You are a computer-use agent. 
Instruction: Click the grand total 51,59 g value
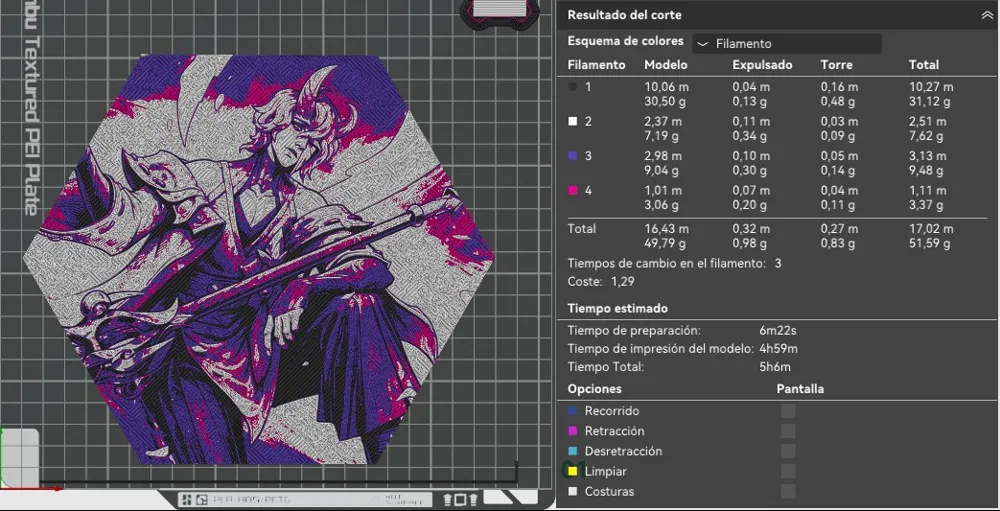pos(929,243)
